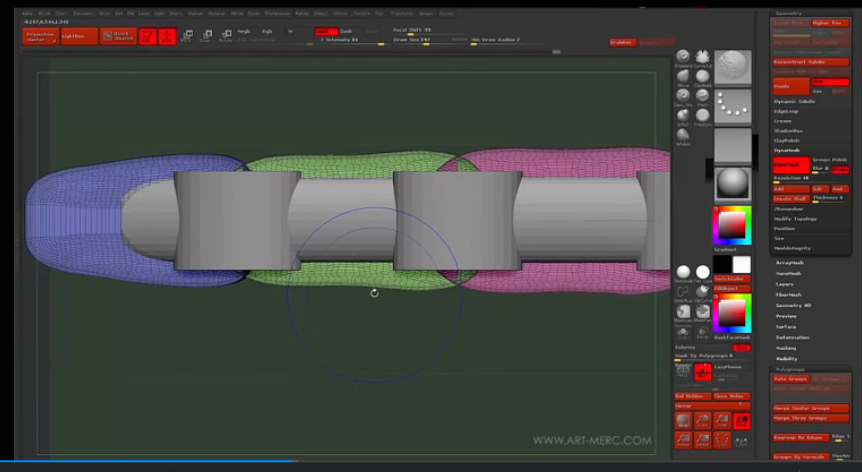Click the Quick Sketch icon button
Image resolution: width=862 pixels, height=472 pixels.
pos(118,36)
